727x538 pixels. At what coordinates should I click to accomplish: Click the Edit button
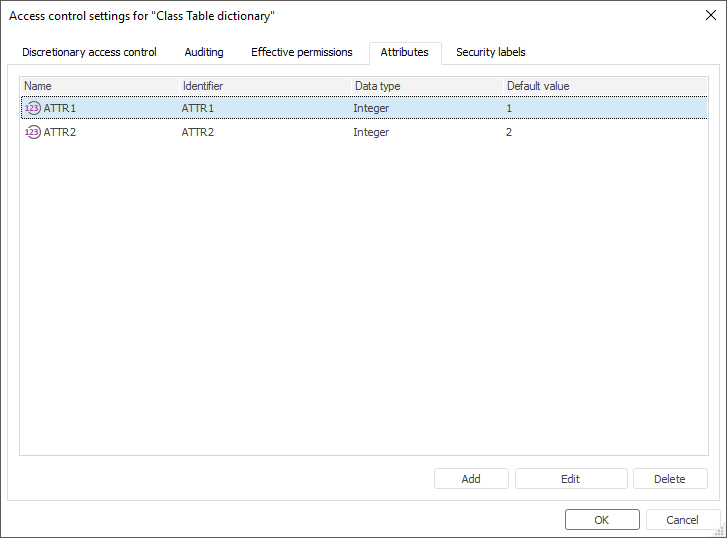[x=570, y=479]
